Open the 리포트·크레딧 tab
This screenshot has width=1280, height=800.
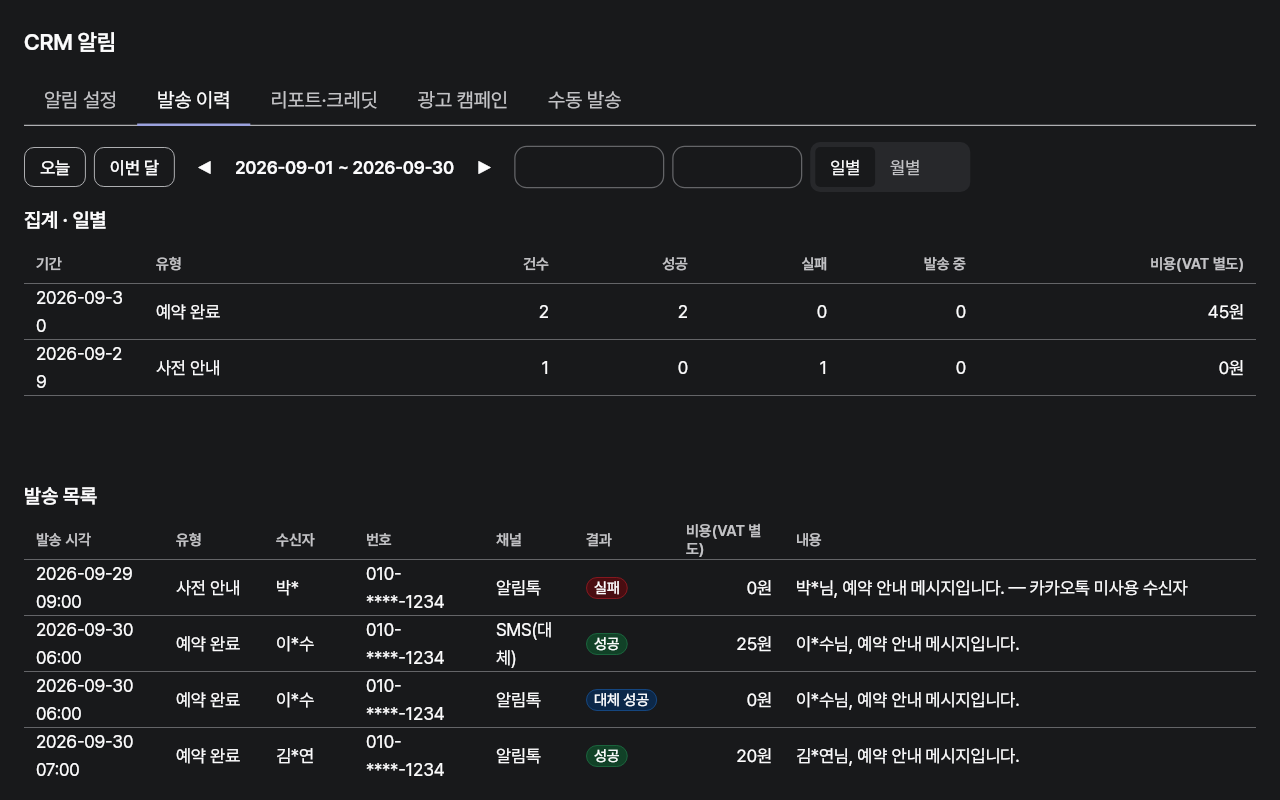tap(324, 100)
